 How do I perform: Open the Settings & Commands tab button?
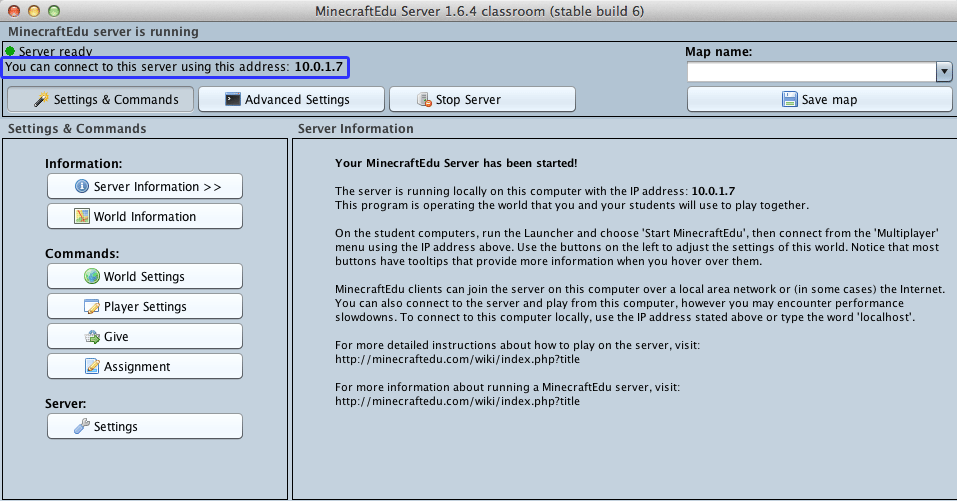pos(101,99)
